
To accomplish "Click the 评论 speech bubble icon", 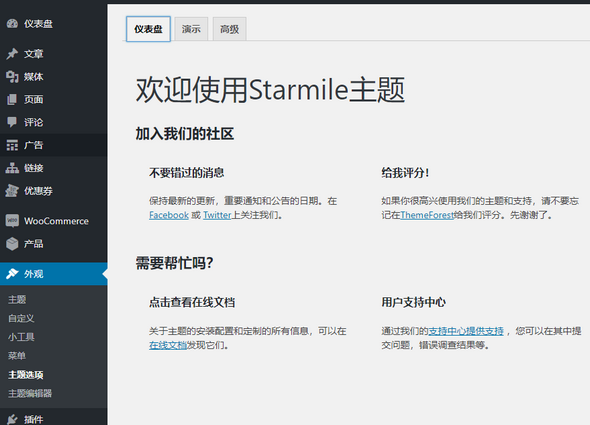I will tap(12, 122).
